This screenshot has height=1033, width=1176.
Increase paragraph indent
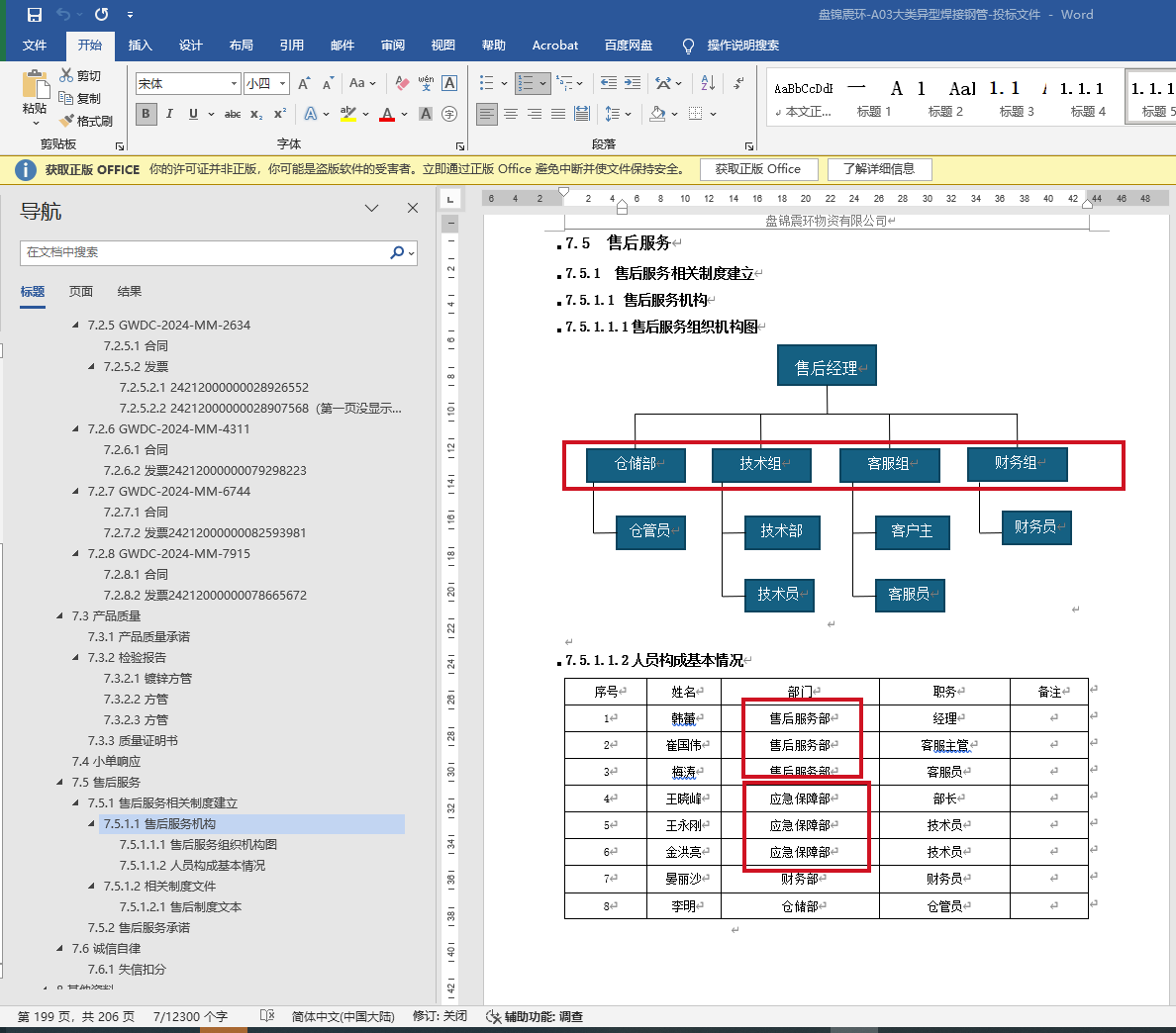(633, 83)
